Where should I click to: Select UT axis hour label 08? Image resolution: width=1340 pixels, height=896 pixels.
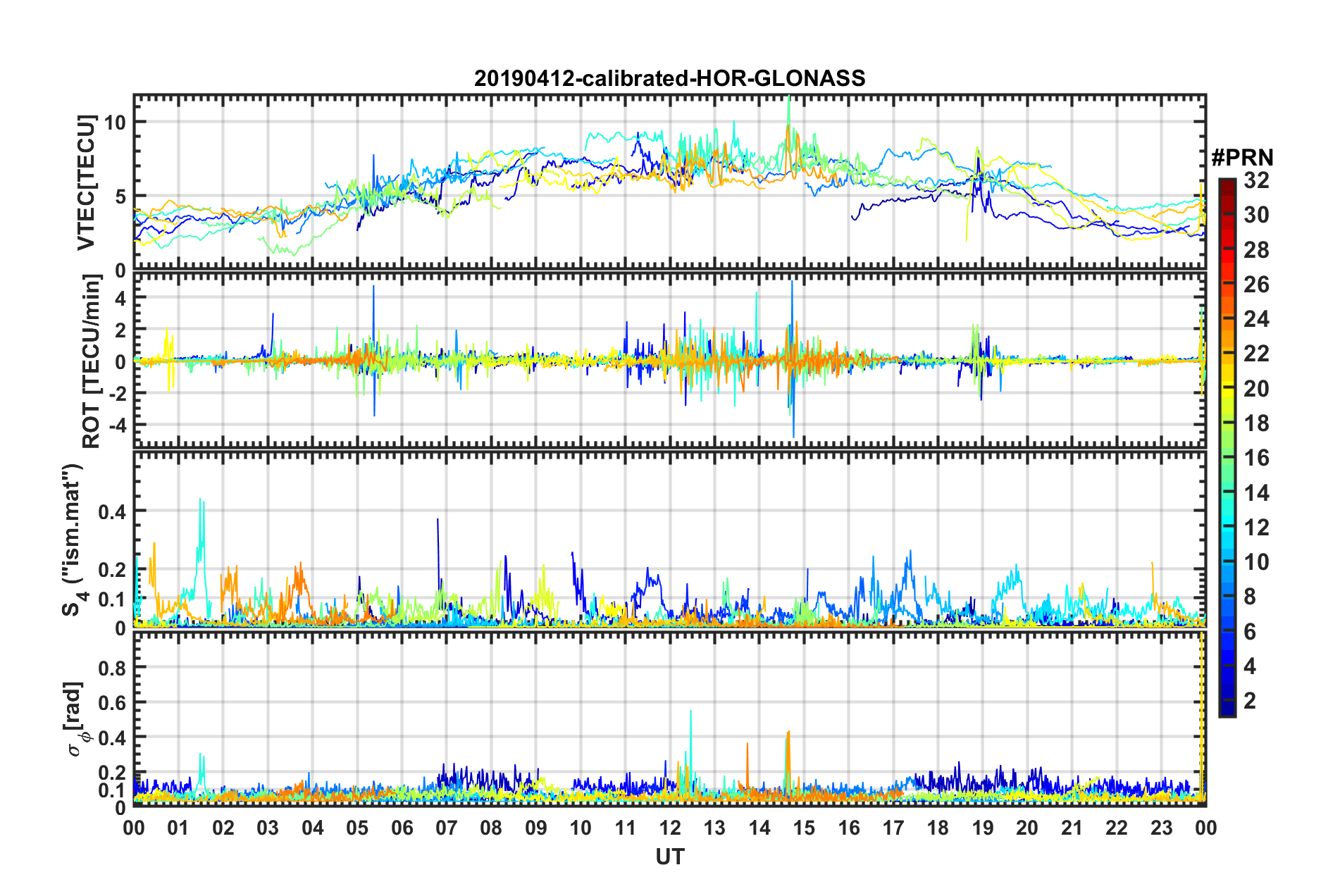click(491, 828)
